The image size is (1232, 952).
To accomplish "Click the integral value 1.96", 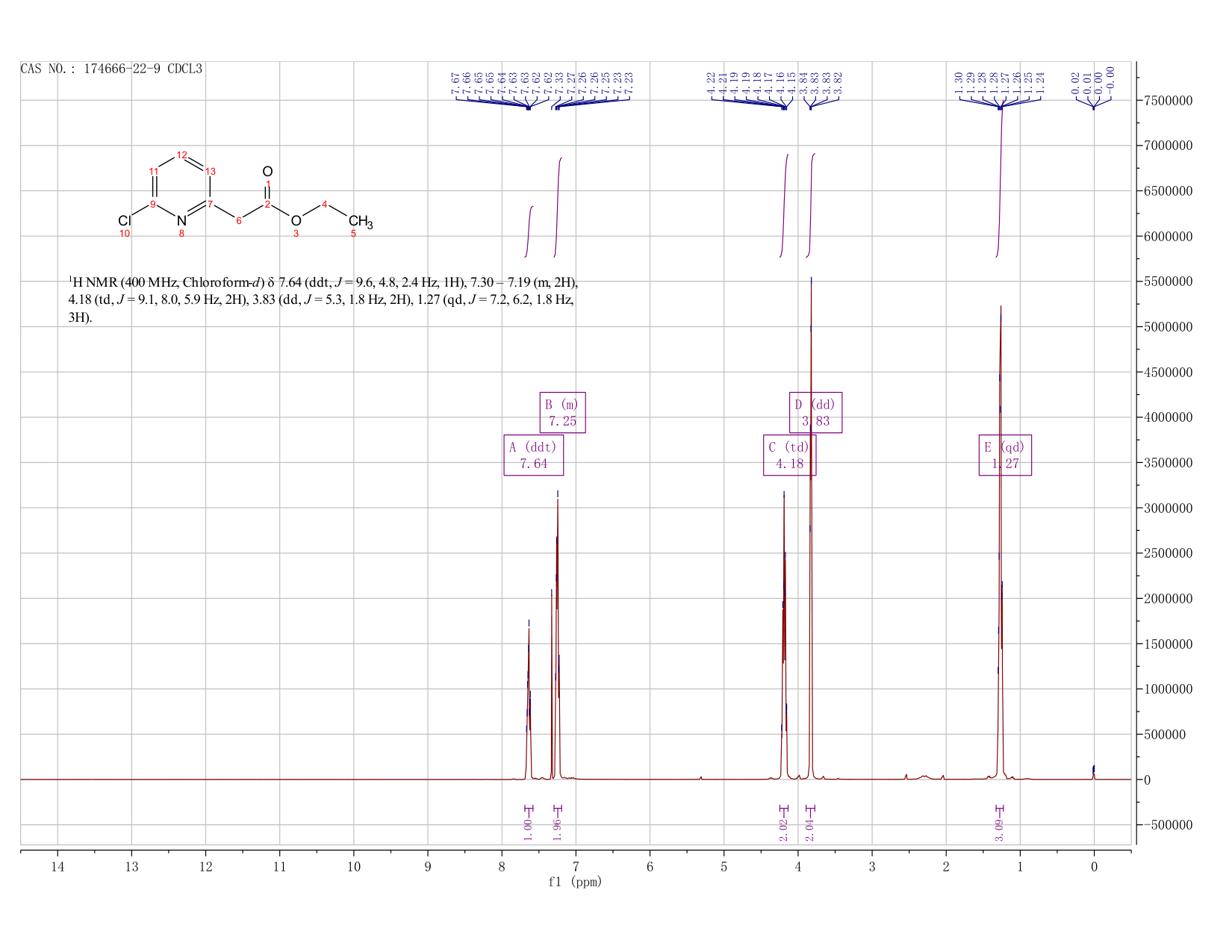I will 557,829.
